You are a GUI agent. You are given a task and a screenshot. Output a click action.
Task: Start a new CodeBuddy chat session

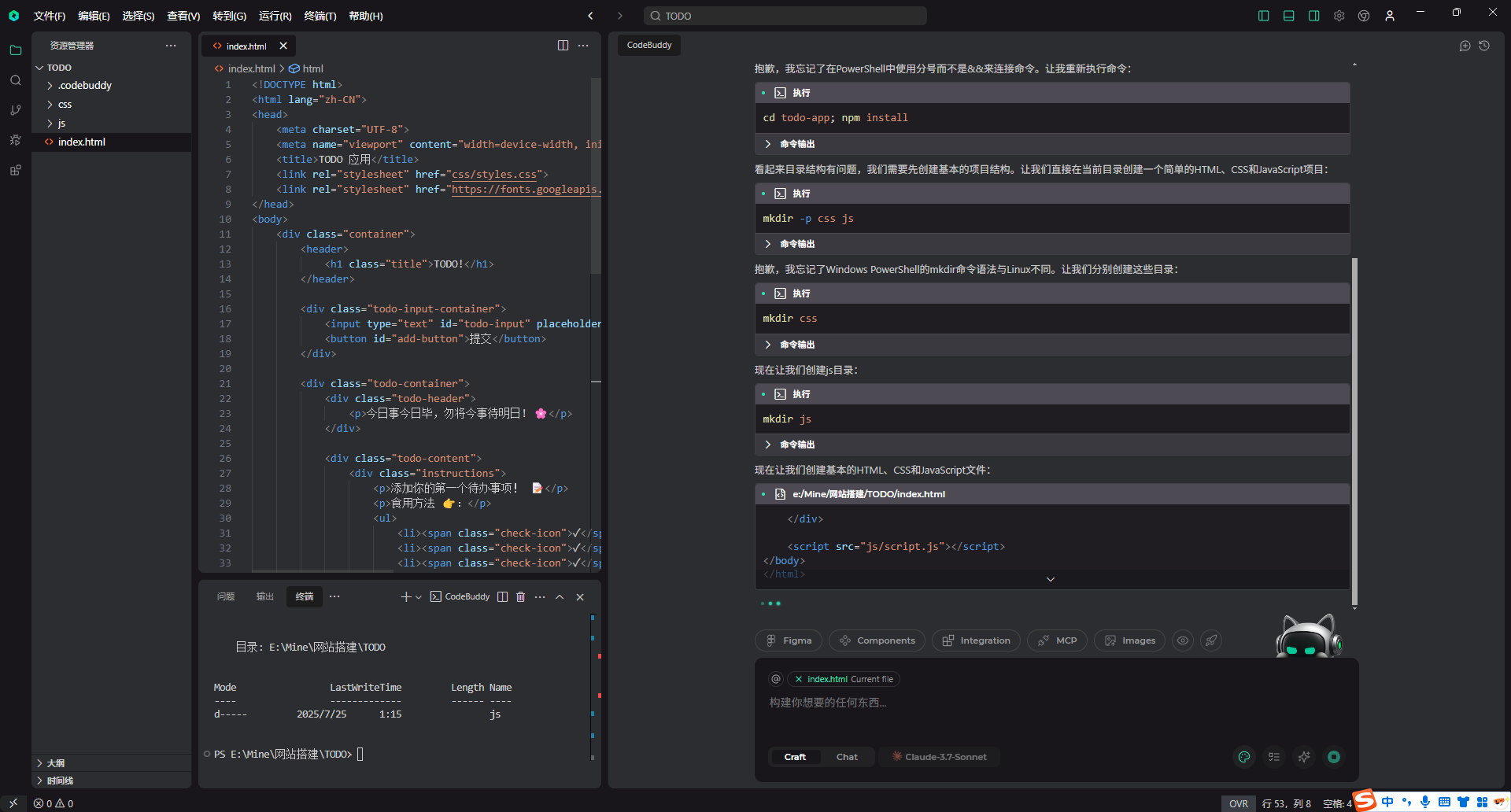click(1465, 46)
